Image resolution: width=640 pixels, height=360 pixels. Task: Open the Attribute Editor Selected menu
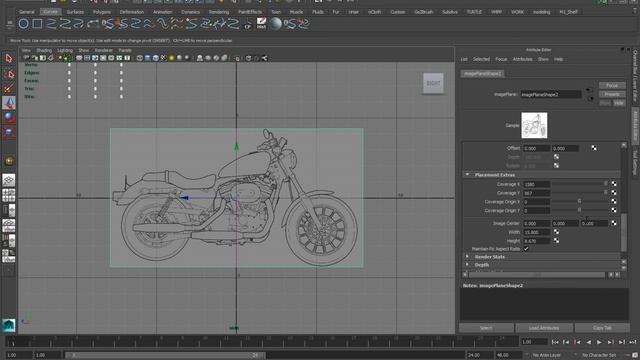481,59
